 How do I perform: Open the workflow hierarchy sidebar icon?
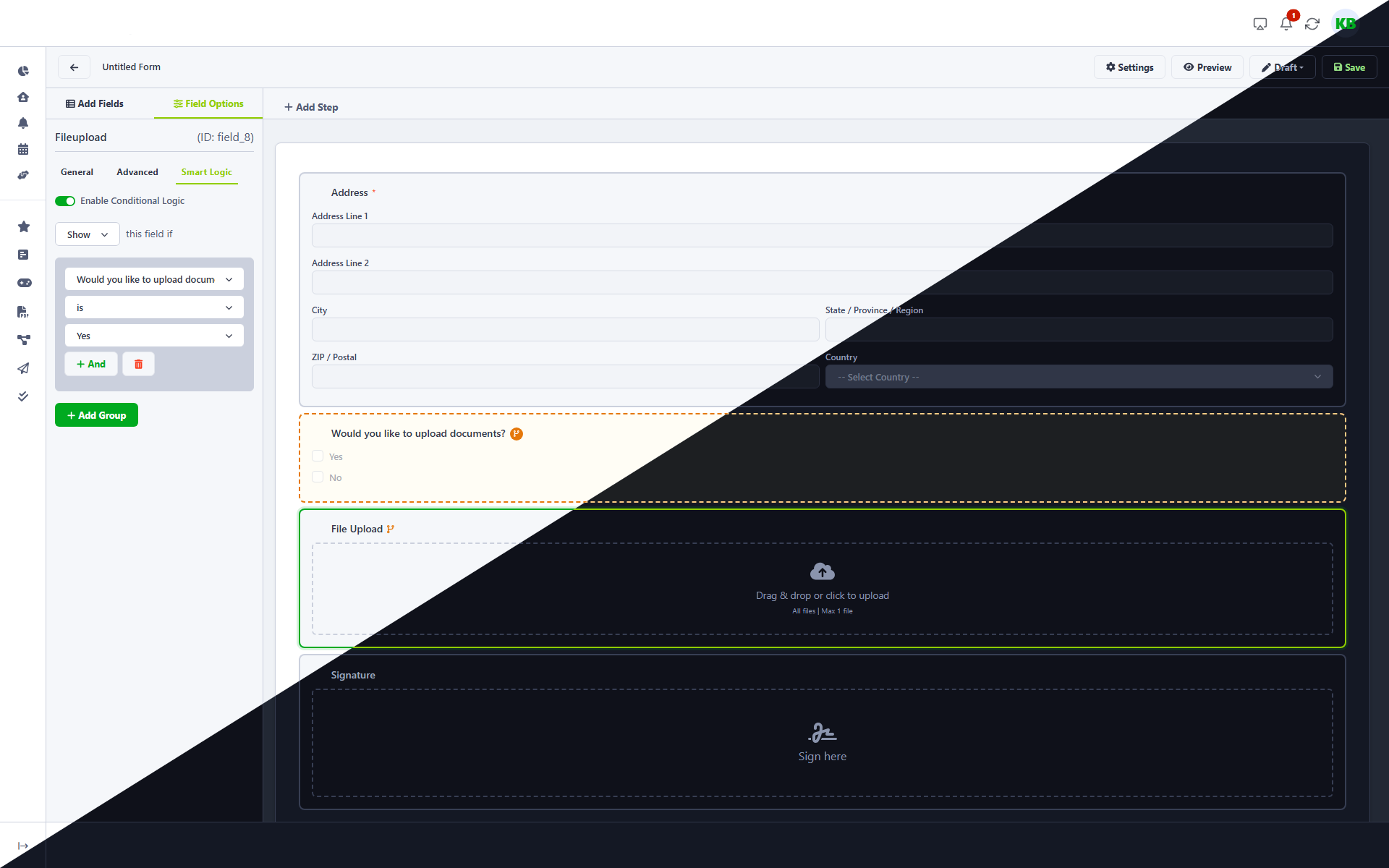[23, 339]
